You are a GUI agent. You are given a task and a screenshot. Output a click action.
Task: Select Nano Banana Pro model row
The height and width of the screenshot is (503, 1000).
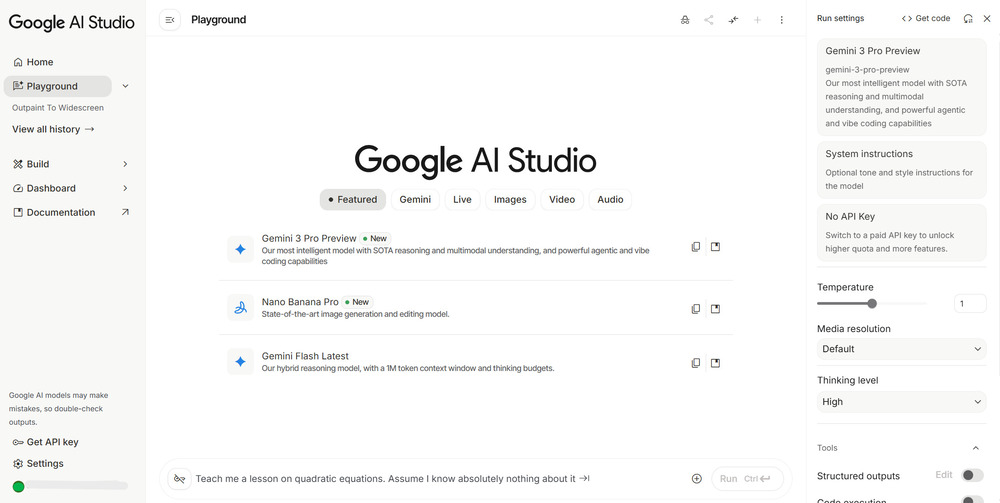pos(476,308)
